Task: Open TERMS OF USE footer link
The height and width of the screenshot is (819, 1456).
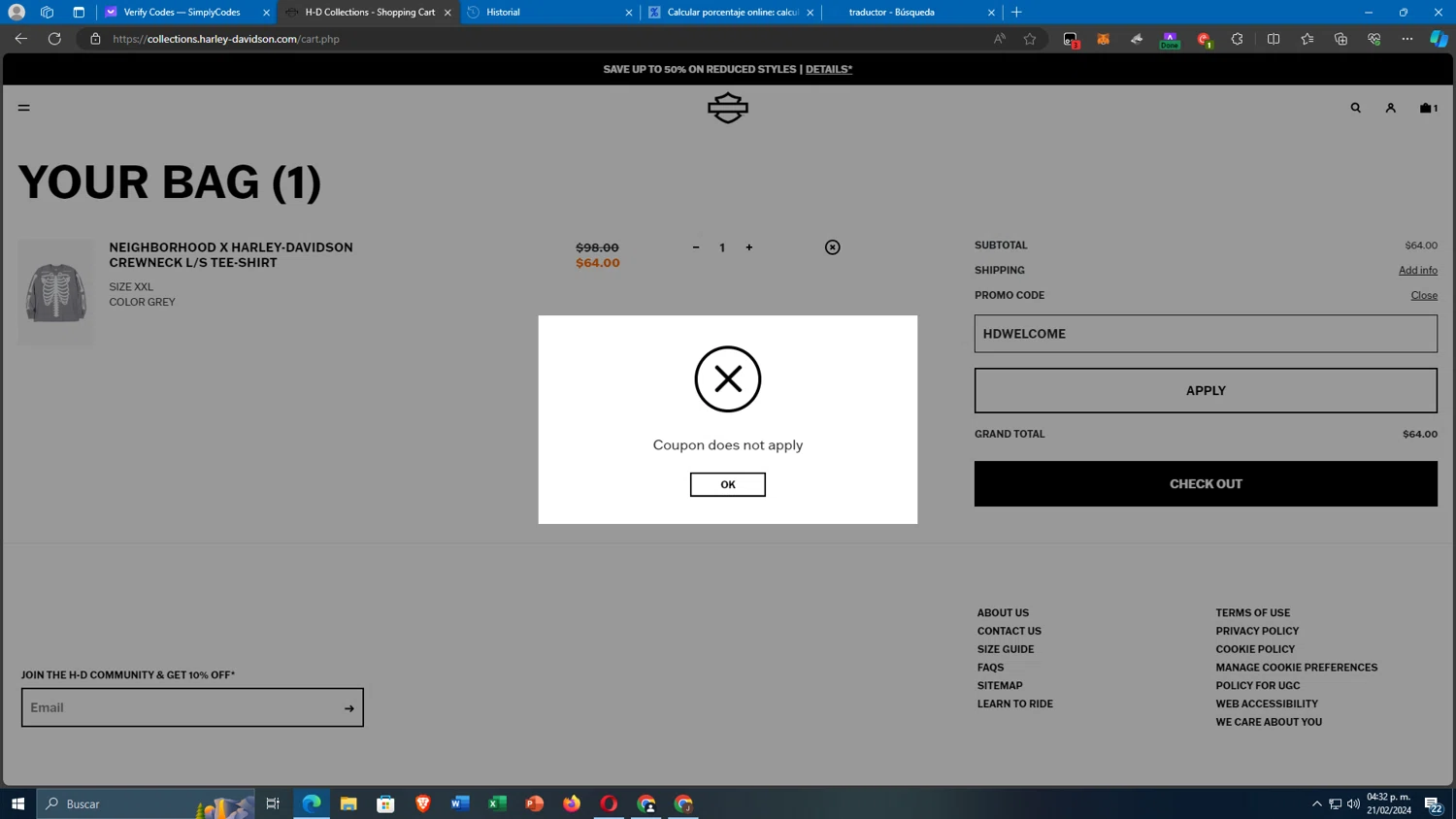Action: 1252,613
